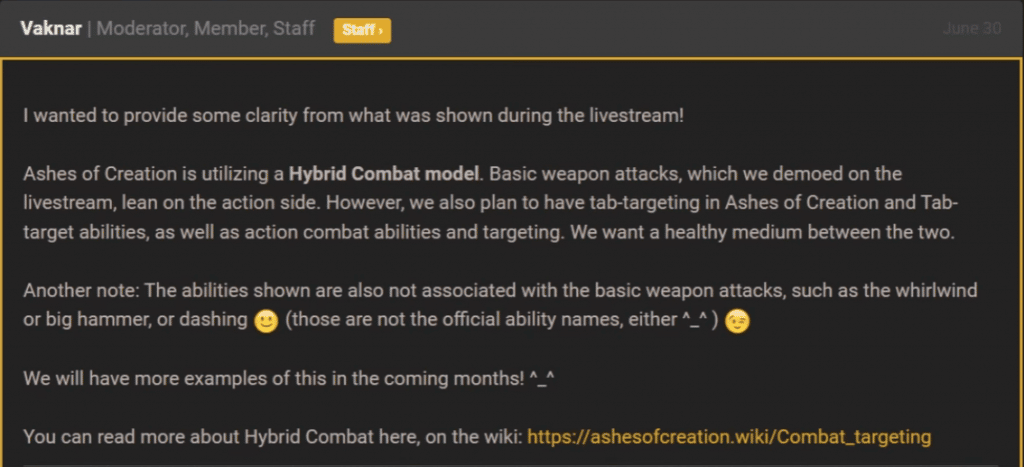
Task: Click the yellow Staff badge
Action: pyautogui.click(x=362, y=30)
